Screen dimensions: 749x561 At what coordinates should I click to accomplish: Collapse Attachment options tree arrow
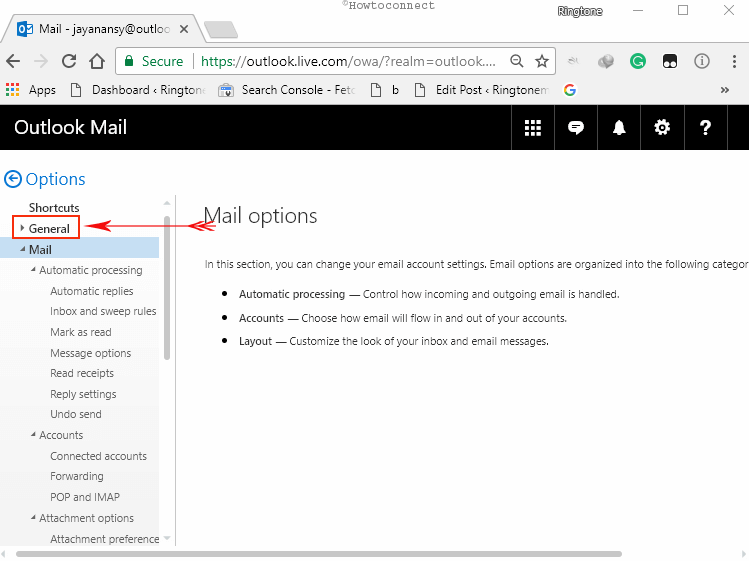pyautogui.click(x=33, y=518)
